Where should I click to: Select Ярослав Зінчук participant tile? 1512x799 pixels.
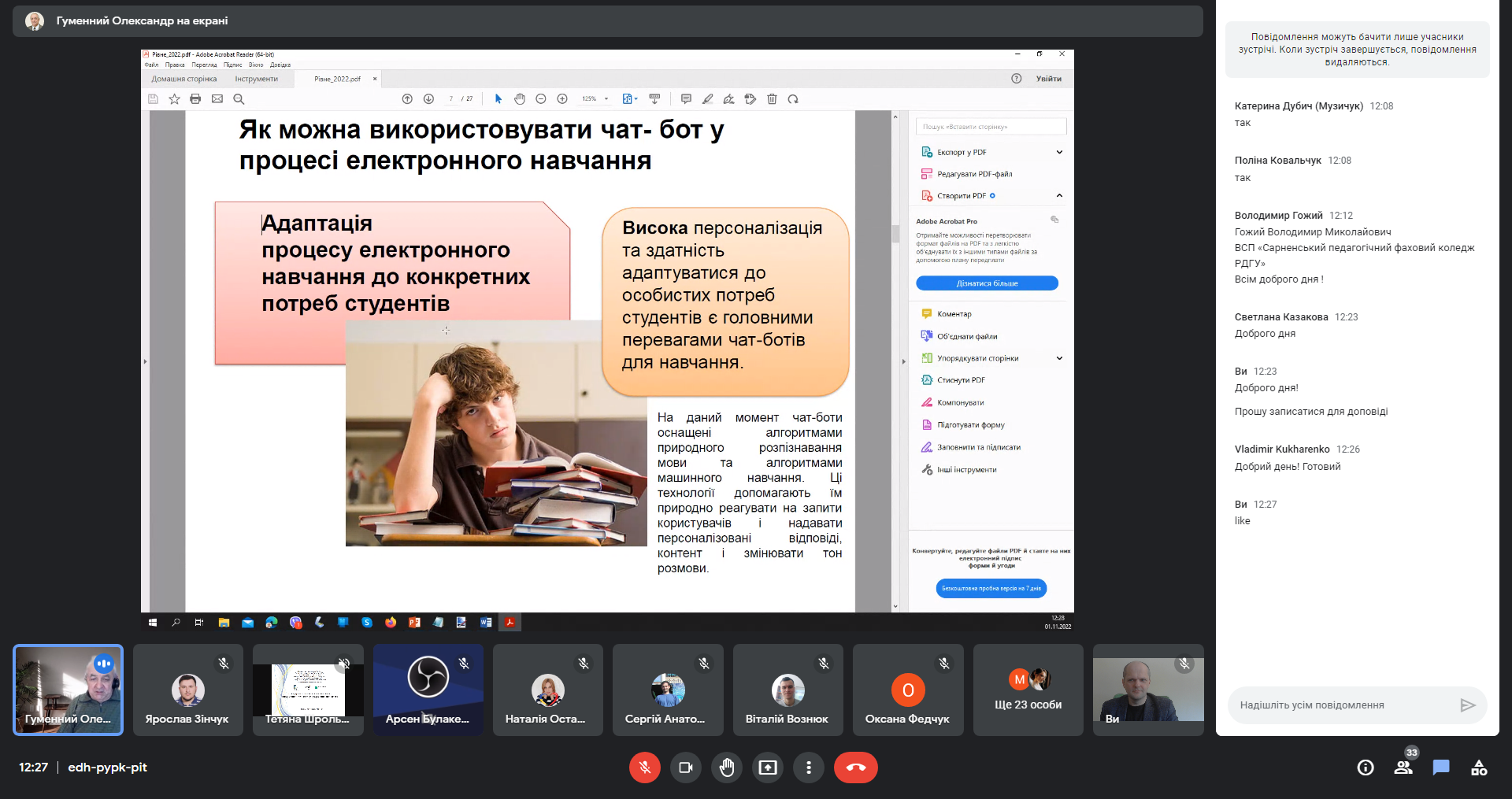(188, 690)
